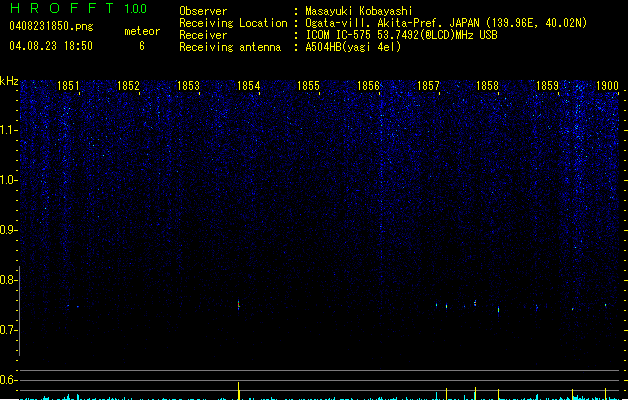Click the Receiver label
Viewport: 629px width, 400px height.
coord(203,35)
